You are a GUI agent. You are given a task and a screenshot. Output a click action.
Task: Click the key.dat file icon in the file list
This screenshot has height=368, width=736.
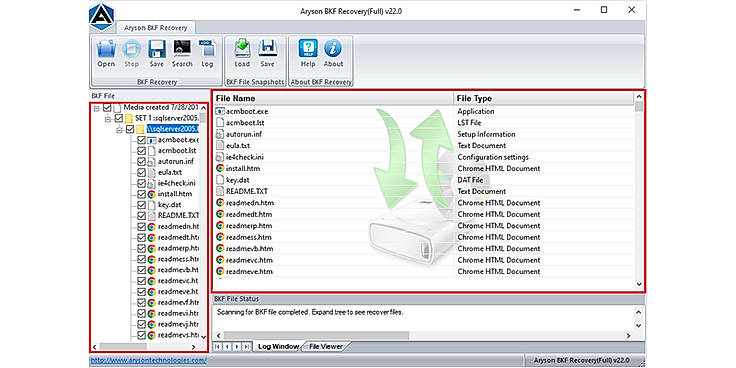point(220,180)
